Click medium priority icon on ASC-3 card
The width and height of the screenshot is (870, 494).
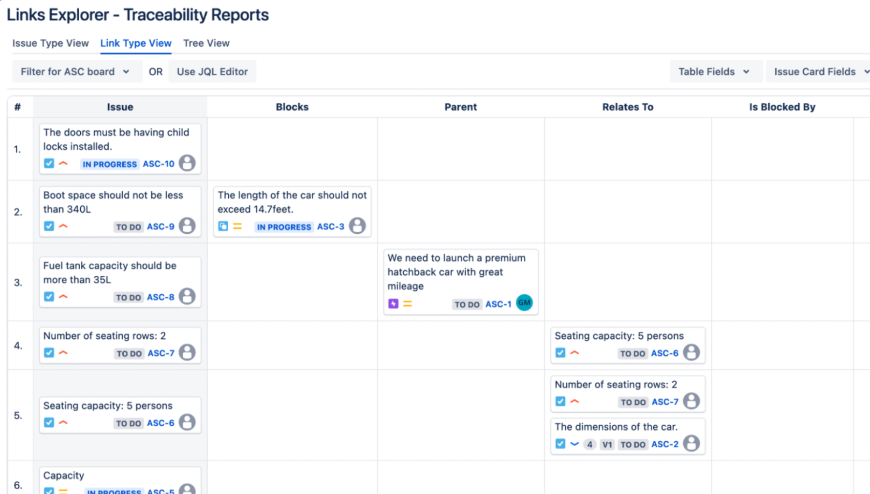(237, 227)
